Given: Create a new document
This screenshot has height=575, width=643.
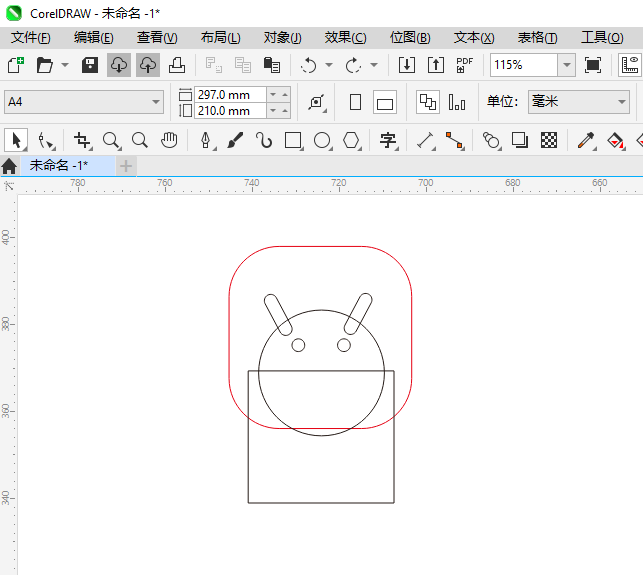Looking at the screenshot, I should [x=16, y=65].
